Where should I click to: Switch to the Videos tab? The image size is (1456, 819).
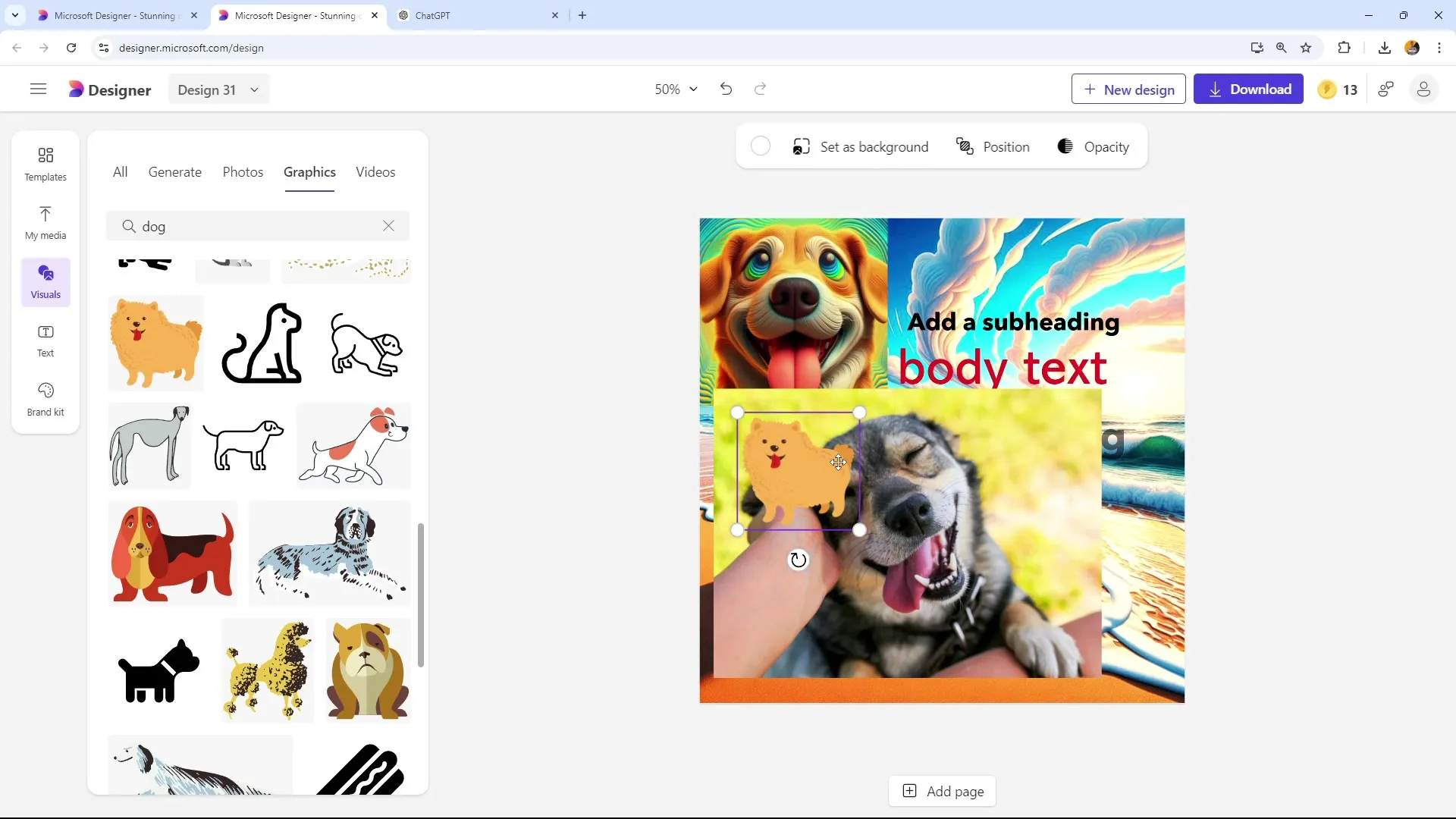[375, 172]
